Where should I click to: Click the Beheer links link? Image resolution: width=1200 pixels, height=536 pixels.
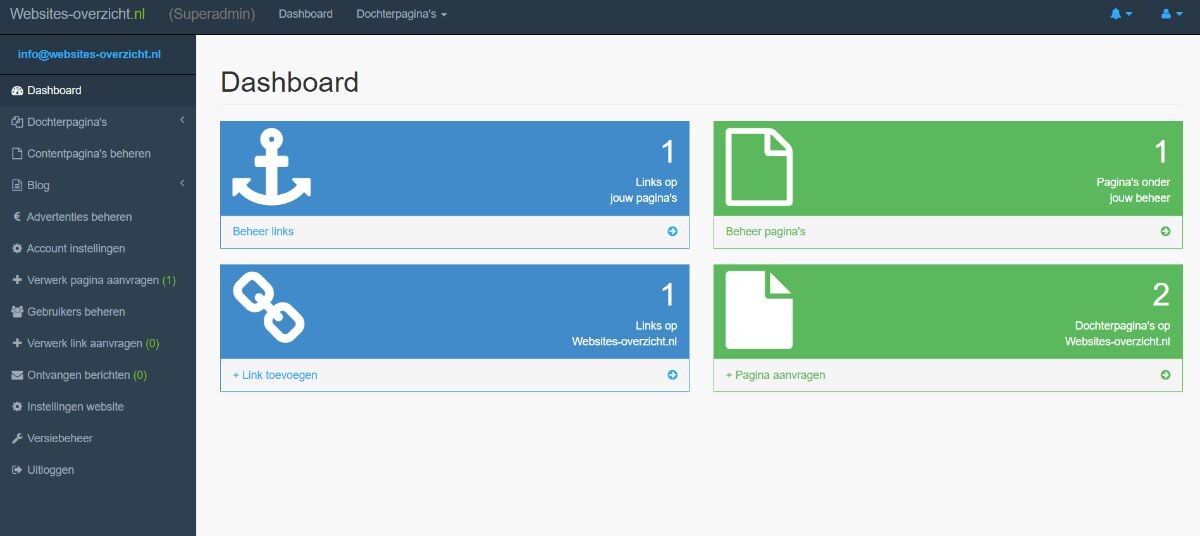coord(263,232)
